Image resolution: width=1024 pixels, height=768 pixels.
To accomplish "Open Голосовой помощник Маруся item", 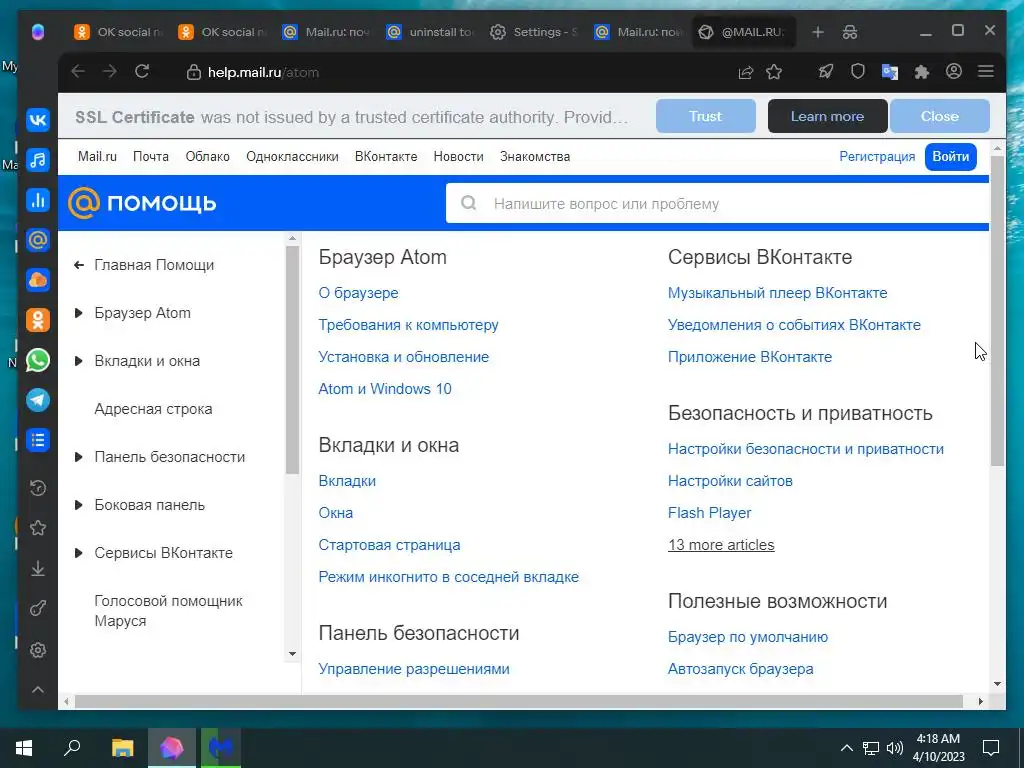I will [x=168, y=611].
